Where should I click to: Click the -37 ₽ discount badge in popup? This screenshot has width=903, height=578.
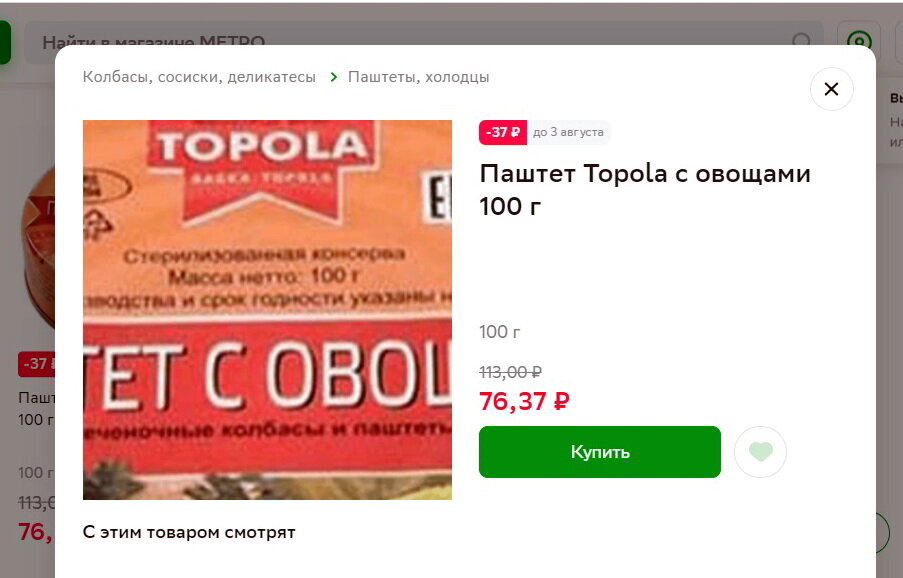(503, 132)
